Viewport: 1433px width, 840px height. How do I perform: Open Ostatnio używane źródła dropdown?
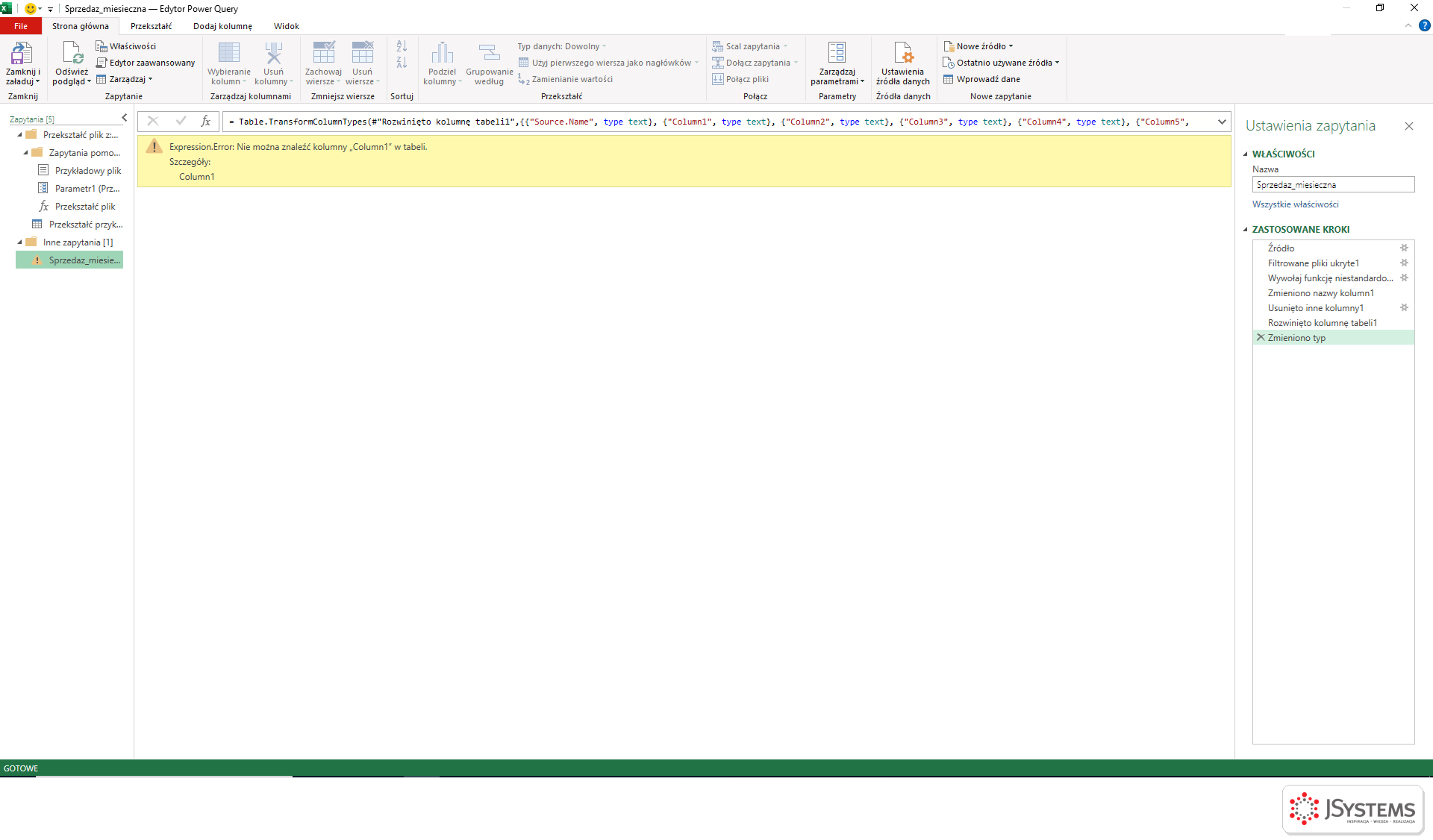[x=1001, y=63]
